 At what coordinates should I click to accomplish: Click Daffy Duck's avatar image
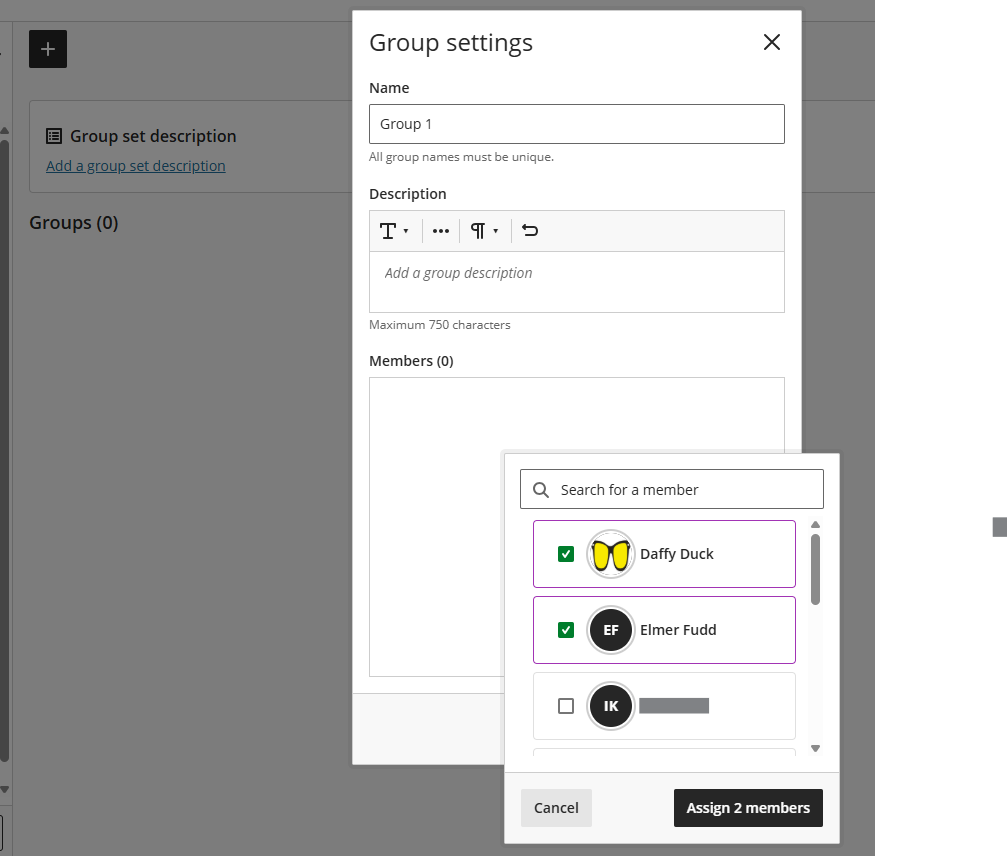610,554
